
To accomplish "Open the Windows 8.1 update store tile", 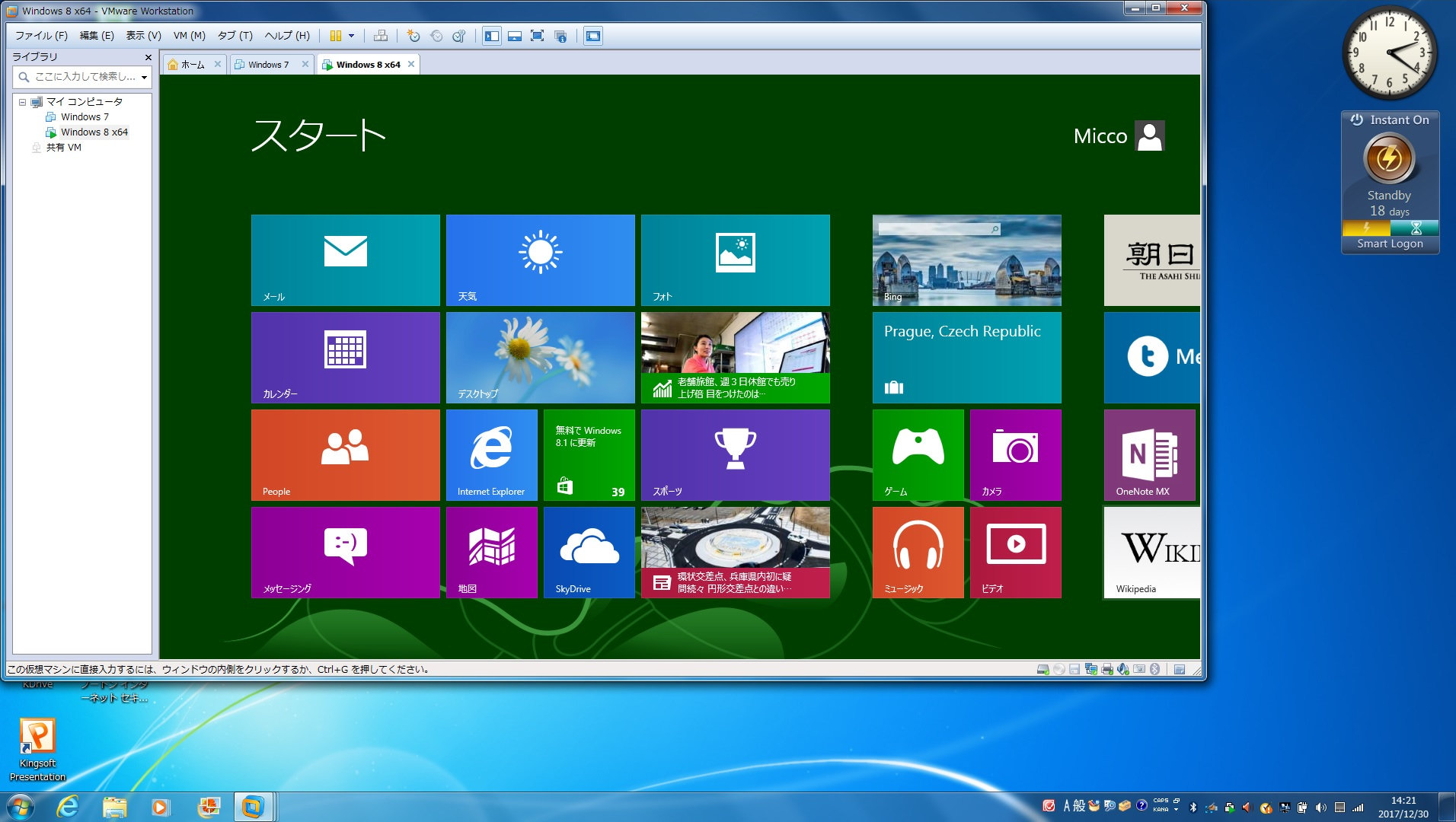I will click(x=589, y=455).
